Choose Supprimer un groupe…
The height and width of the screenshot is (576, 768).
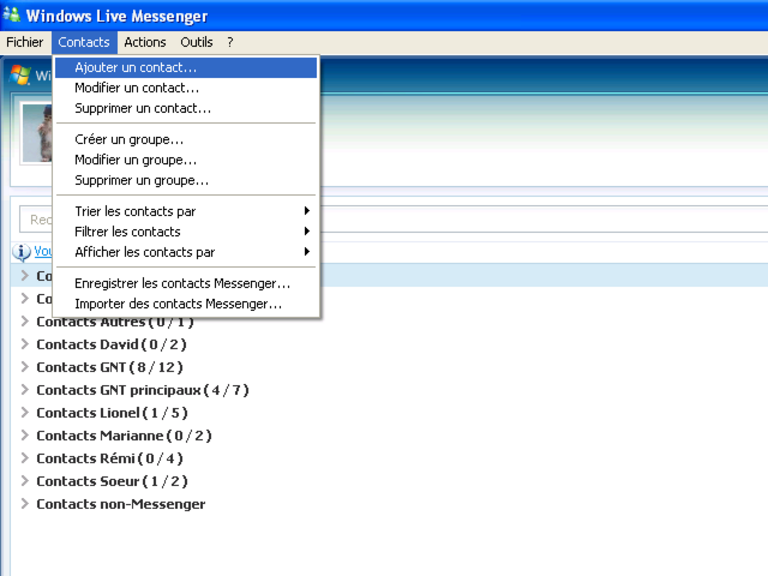pos(186,181)
